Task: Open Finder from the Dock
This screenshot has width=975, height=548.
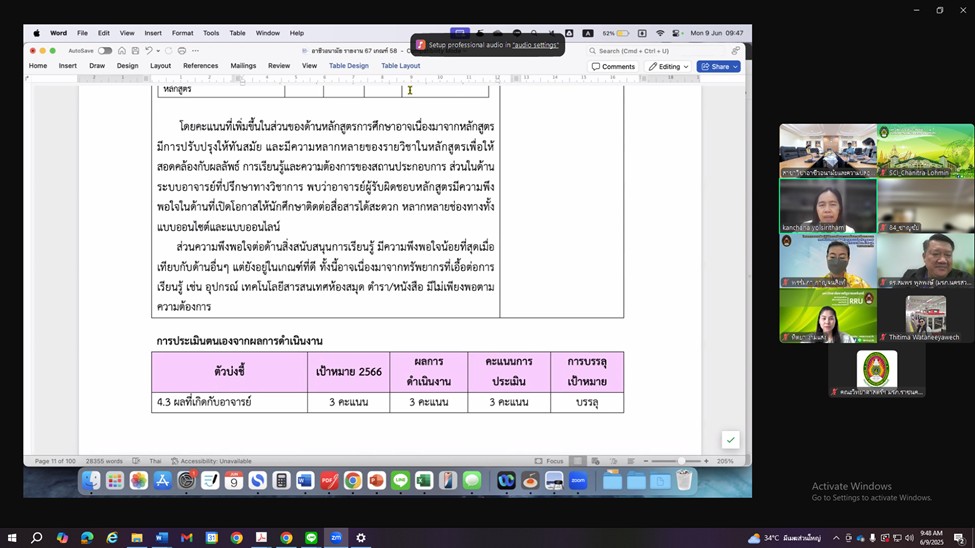Action: (x=91, y=481)
